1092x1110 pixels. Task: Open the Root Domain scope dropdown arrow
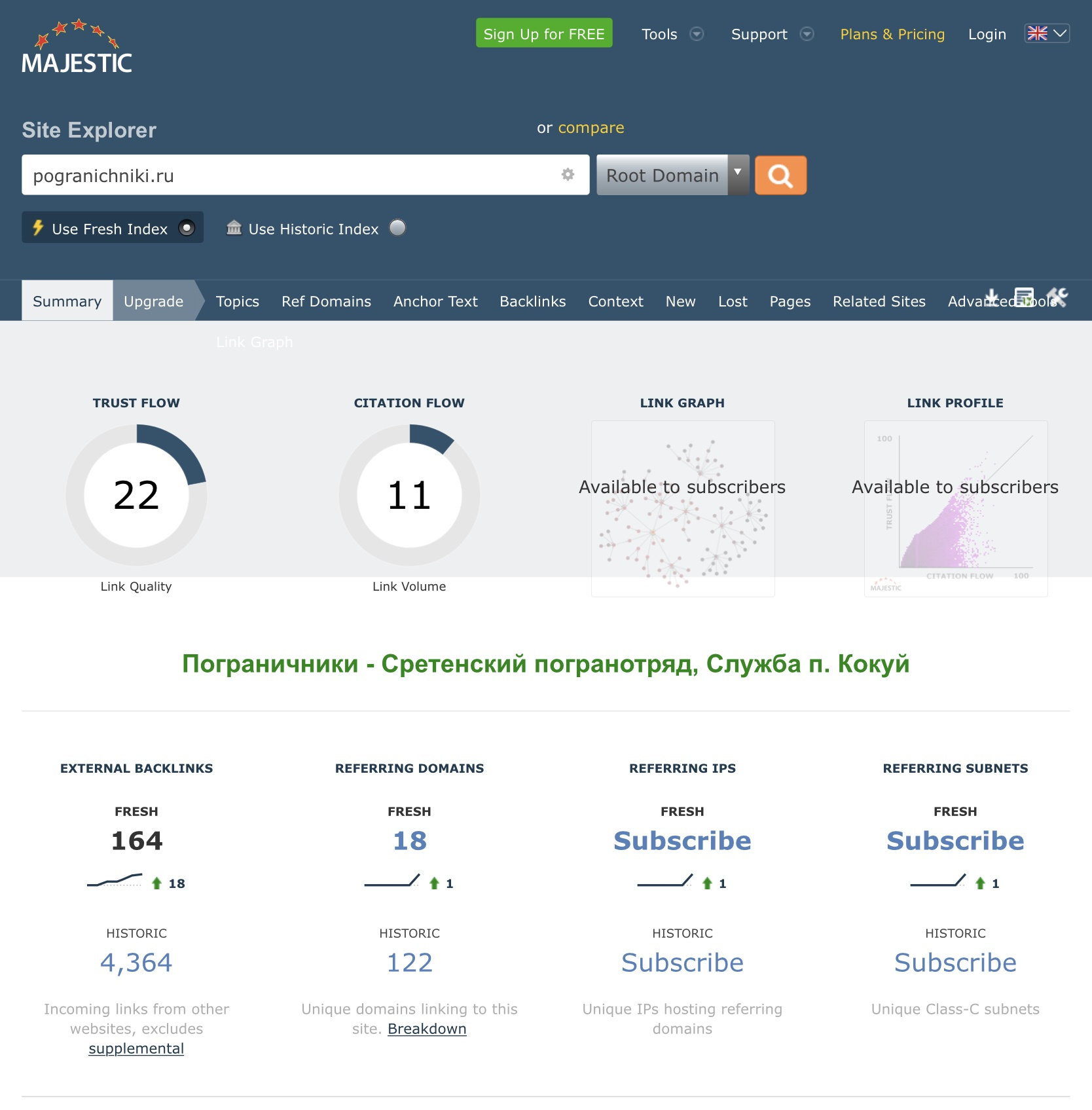click(738, 174)
